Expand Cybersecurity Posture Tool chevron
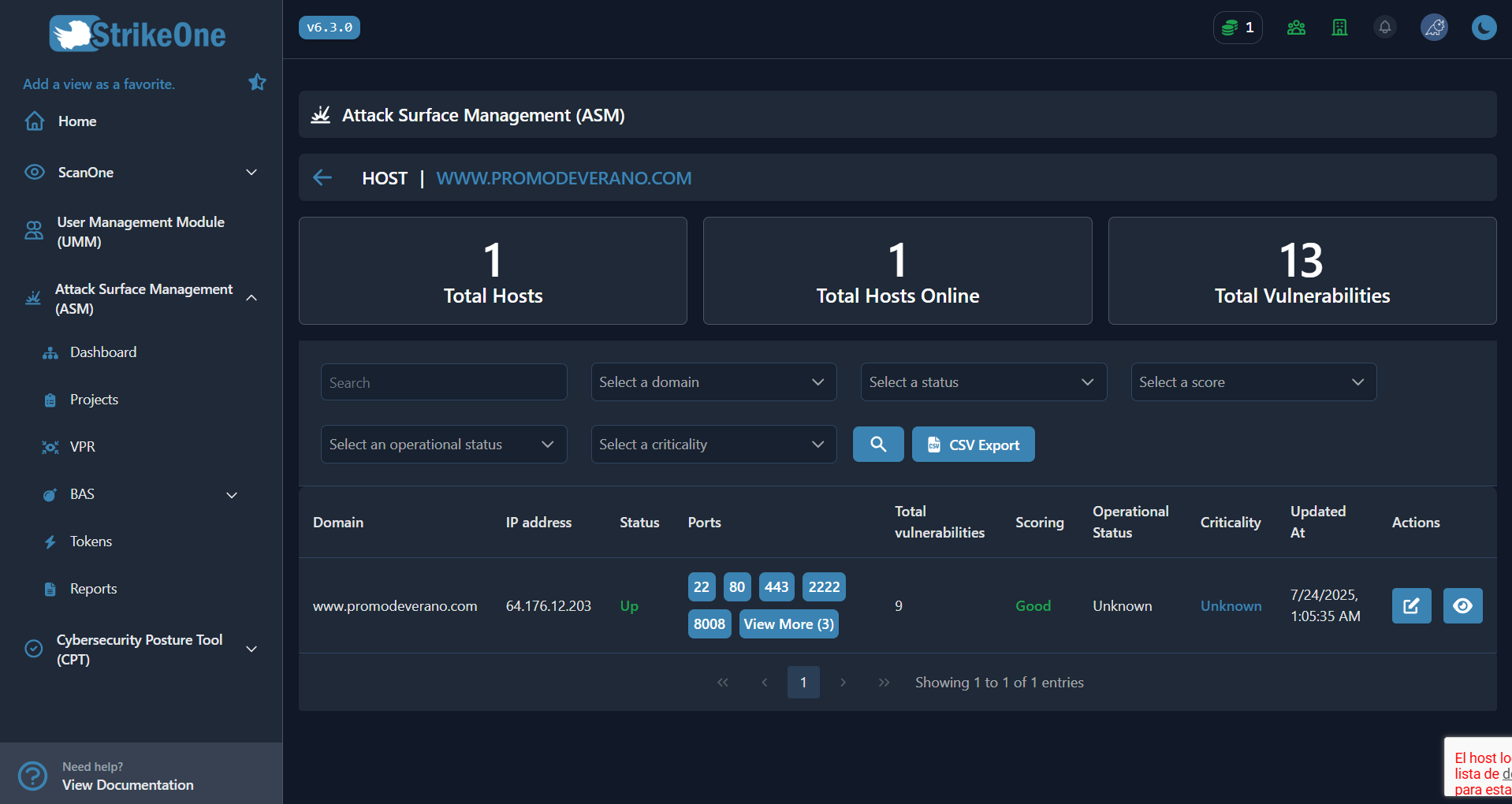 (x=251, y=649)
